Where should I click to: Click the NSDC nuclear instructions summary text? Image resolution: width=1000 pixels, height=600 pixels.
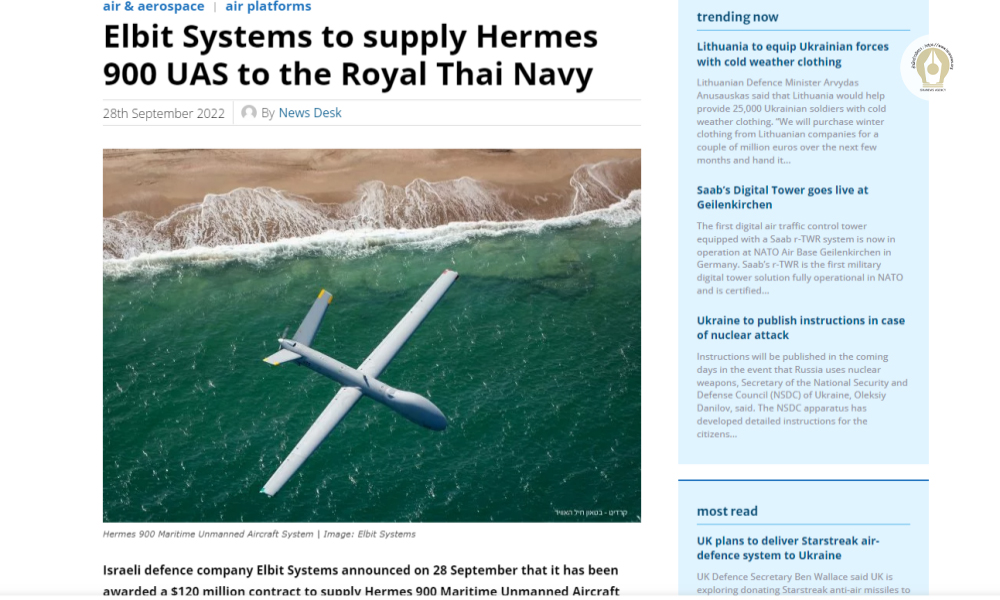pos(802,395)
